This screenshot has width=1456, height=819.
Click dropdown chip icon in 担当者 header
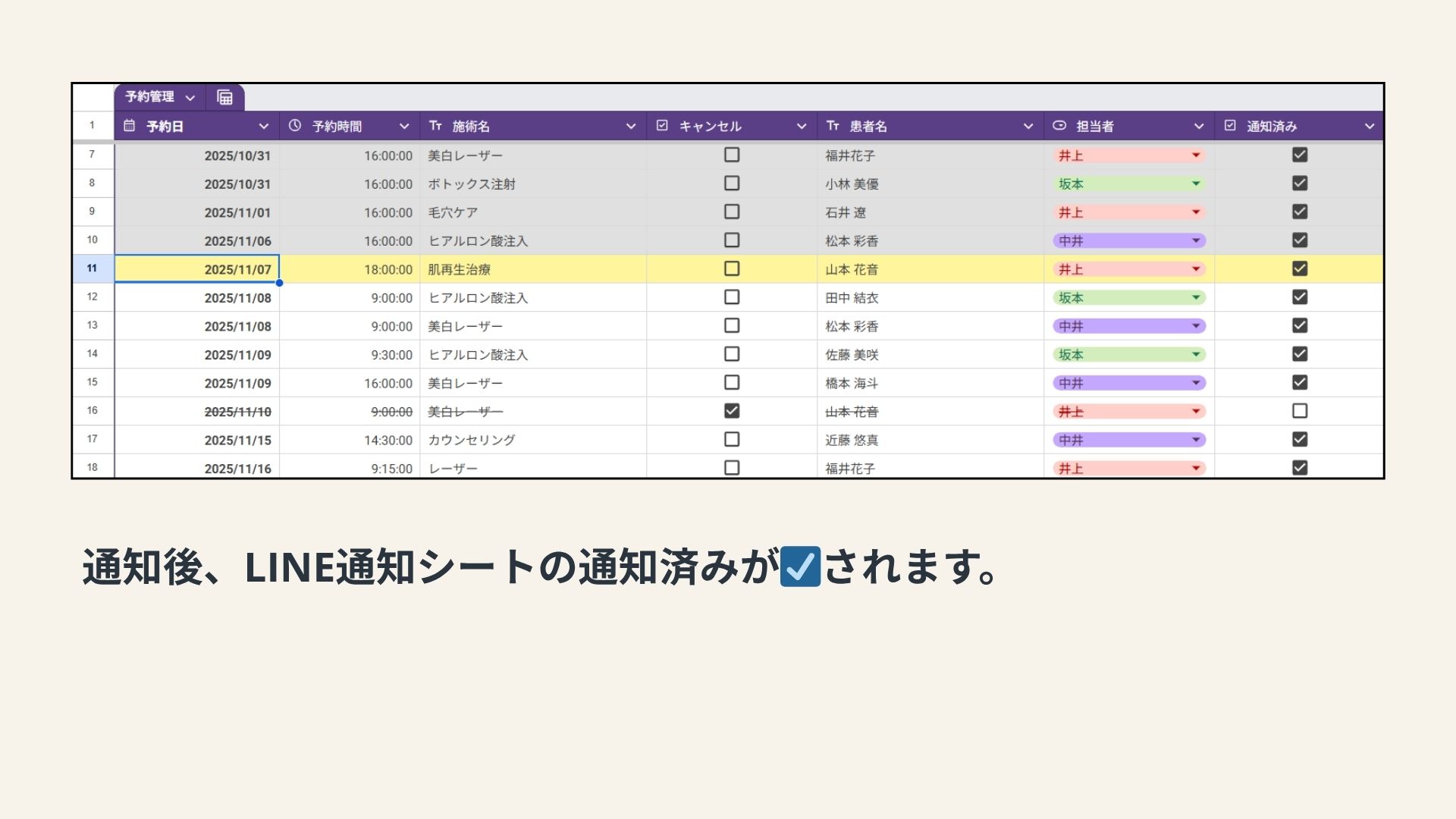tap(1059, 126)
